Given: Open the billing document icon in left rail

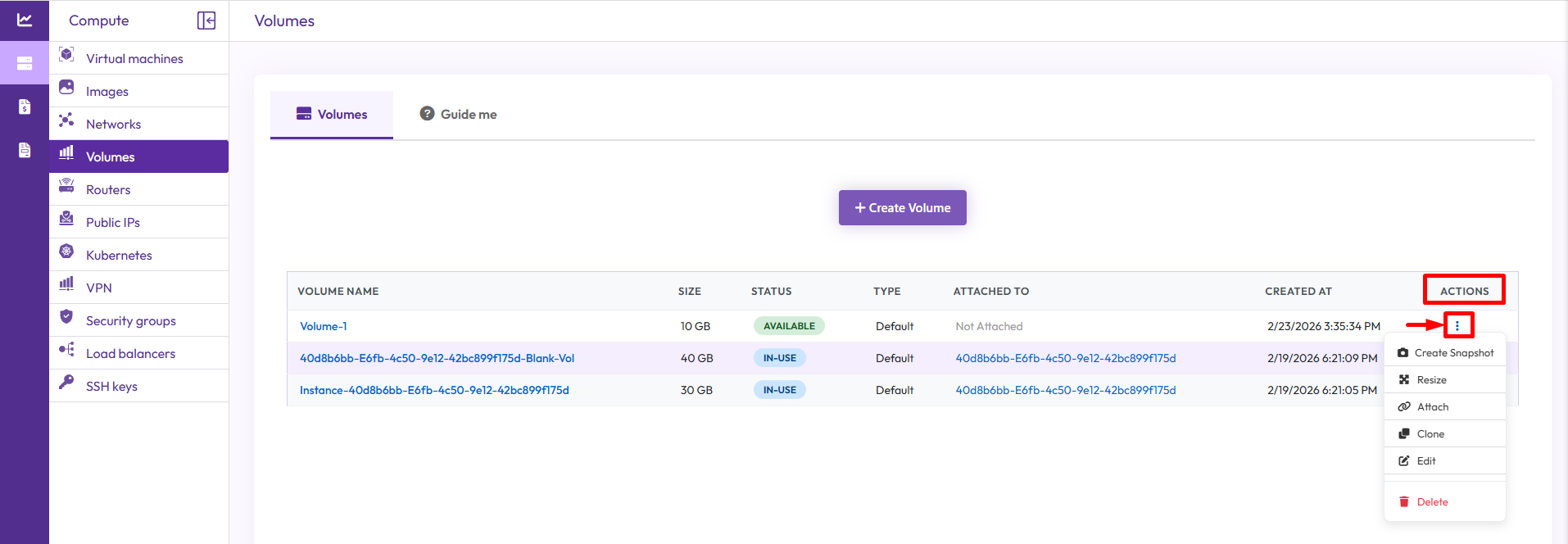Looking at the screenshot, I should pos(25,107).
